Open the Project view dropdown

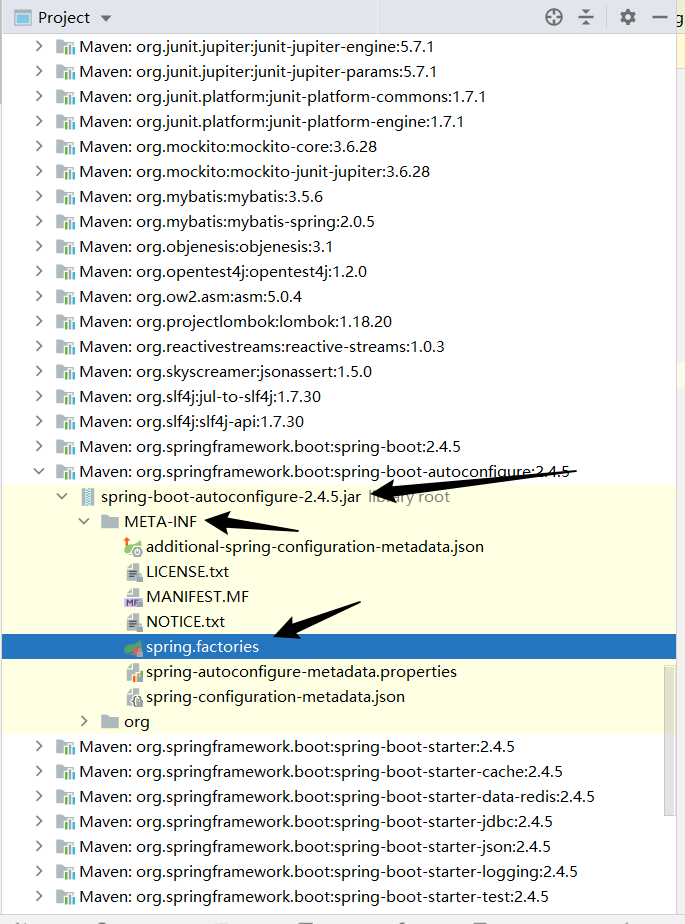coord(106,18)
